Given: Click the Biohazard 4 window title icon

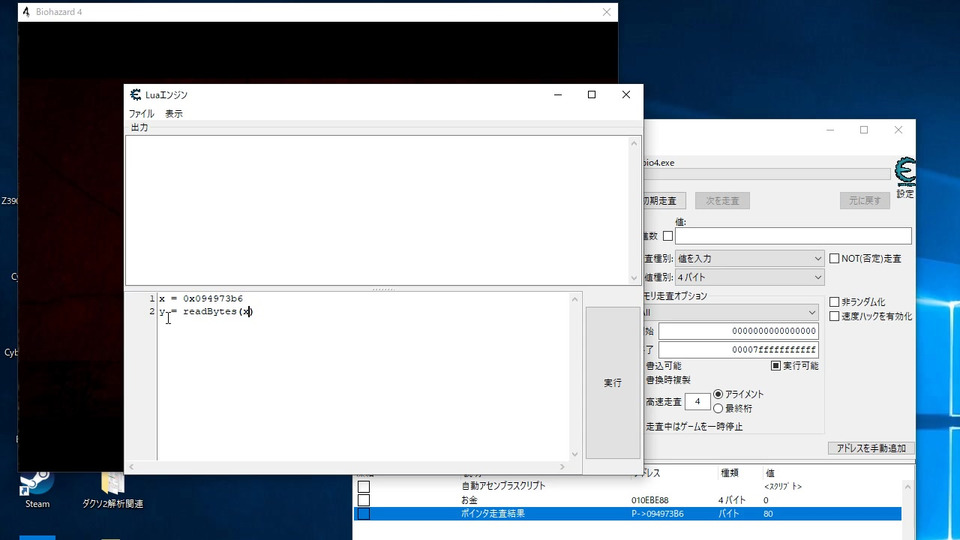Looking at the screenshot, I should coord(26,12).
